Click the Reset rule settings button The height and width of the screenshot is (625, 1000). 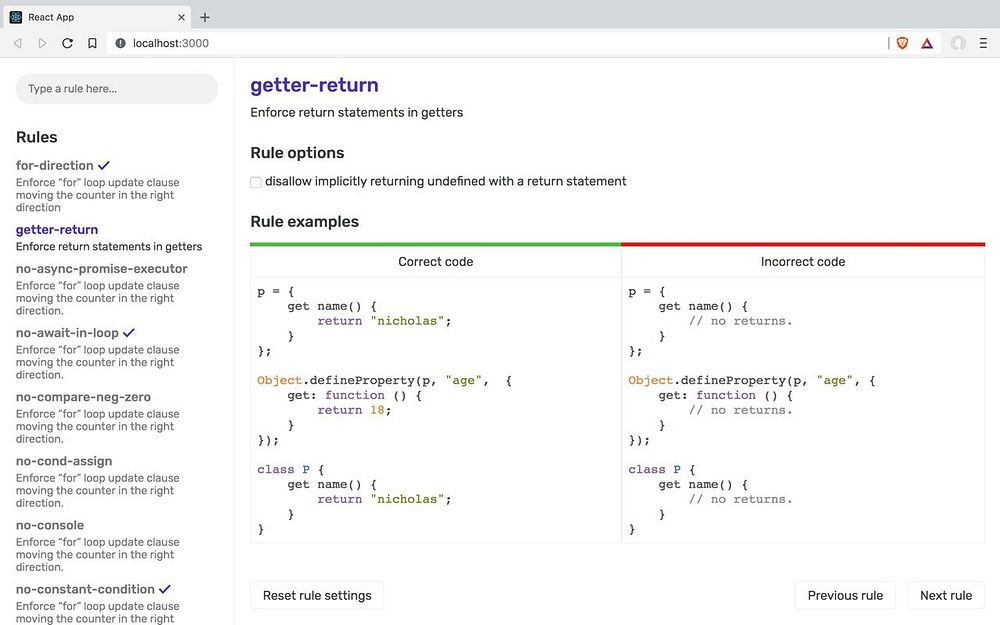tap(317, 595)
